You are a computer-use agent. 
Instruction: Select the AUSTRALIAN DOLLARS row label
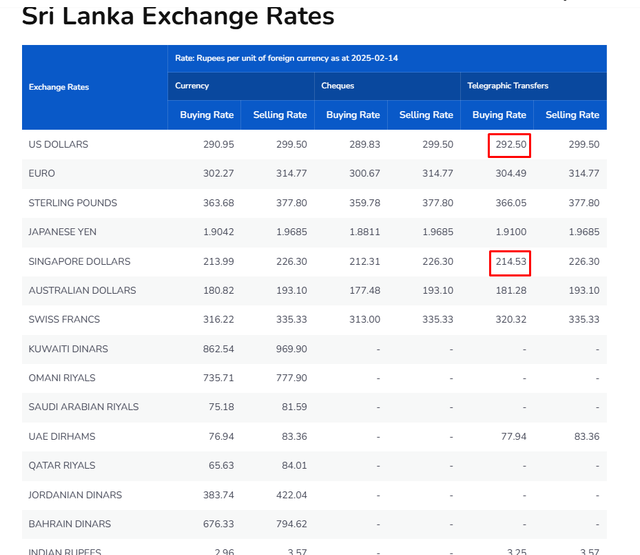(x=82, y=291)
